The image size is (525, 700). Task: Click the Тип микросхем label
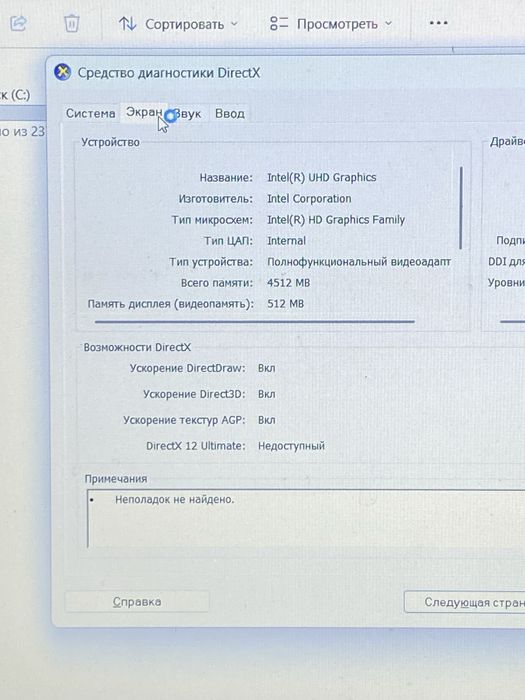212,220
